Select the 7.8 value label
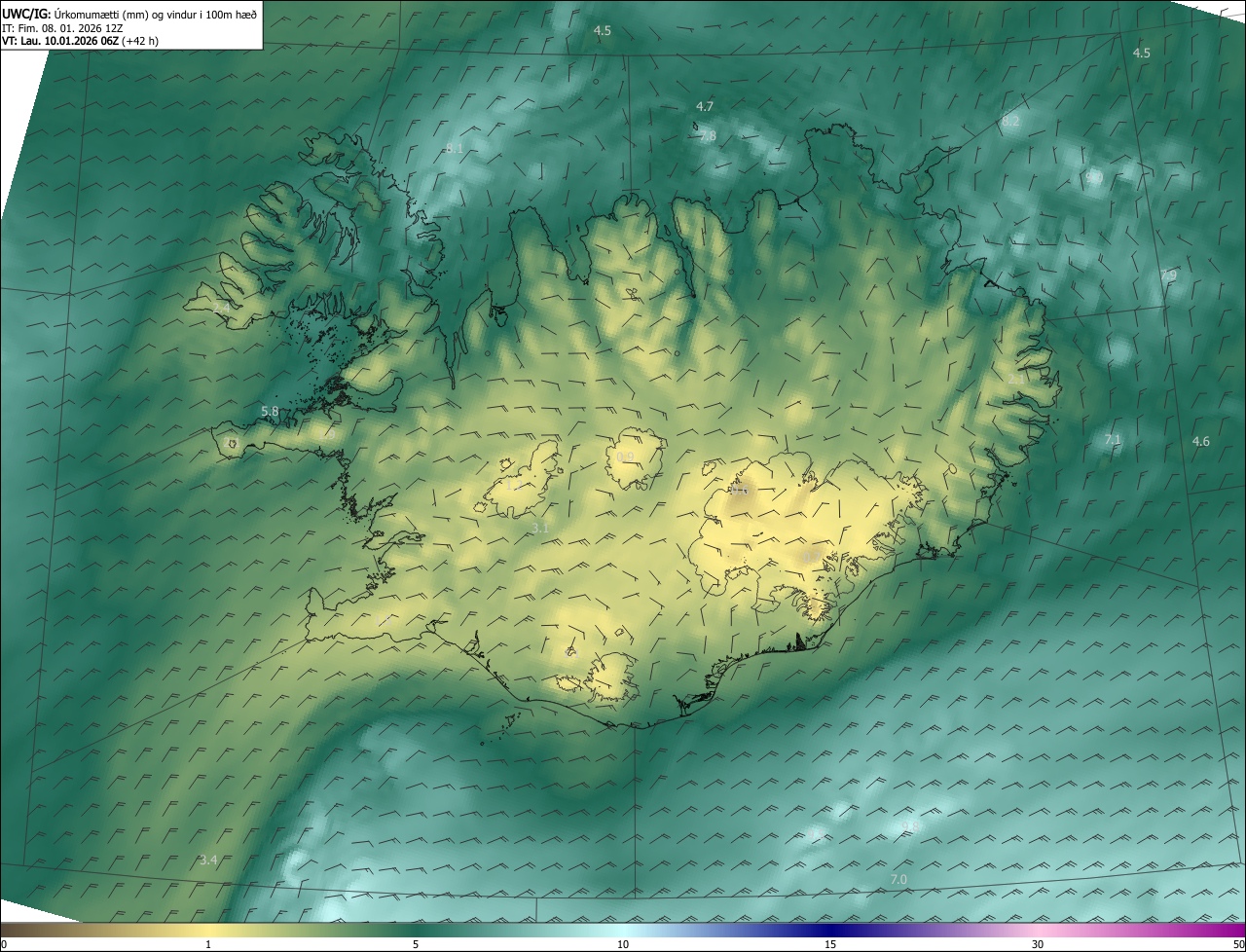The width and height of the screenshot is (1246, 952). pos(708,136)
